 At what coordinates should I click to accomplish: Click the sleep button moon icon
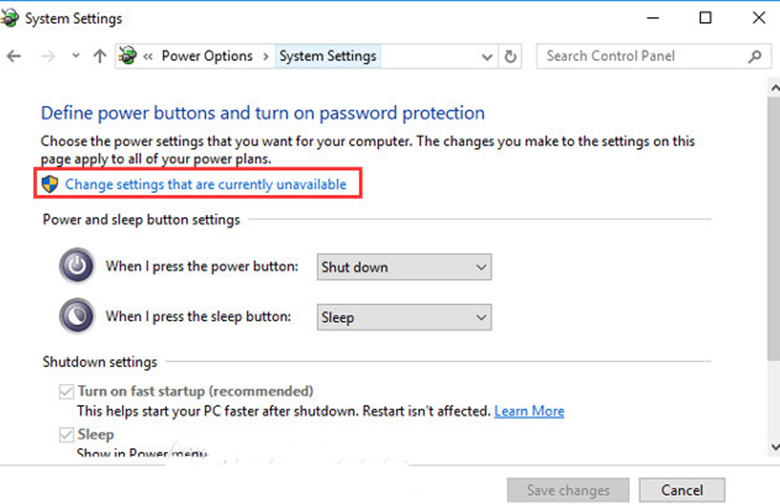[x=77, y=317]
